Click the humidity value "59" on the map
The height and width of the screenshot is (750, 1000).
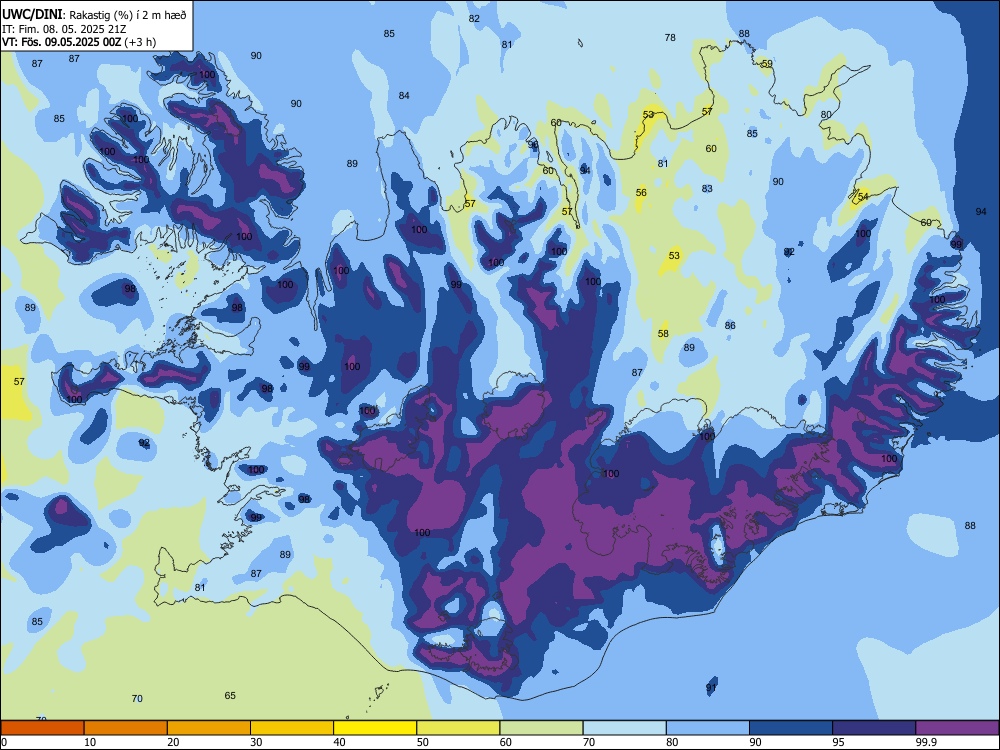[767, 64]
